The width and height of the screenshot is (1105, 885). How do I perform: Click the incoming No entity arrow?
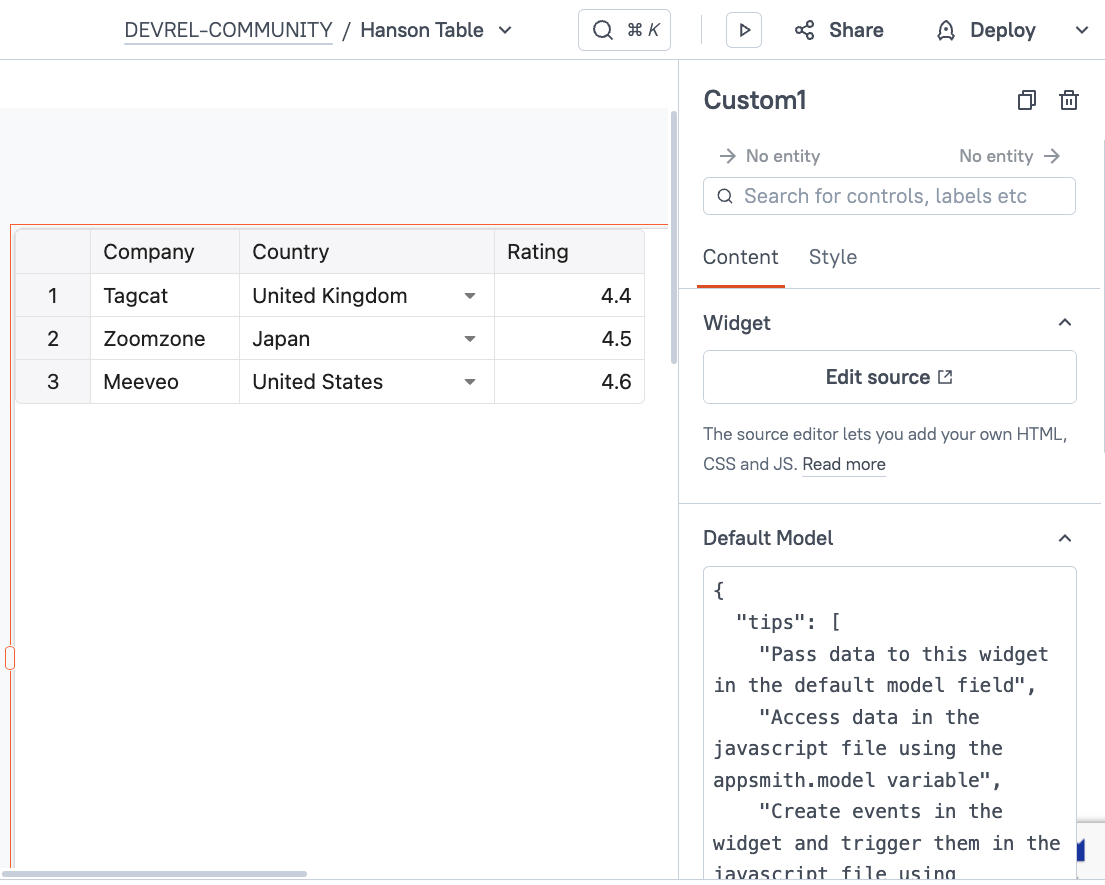(728, 156)
